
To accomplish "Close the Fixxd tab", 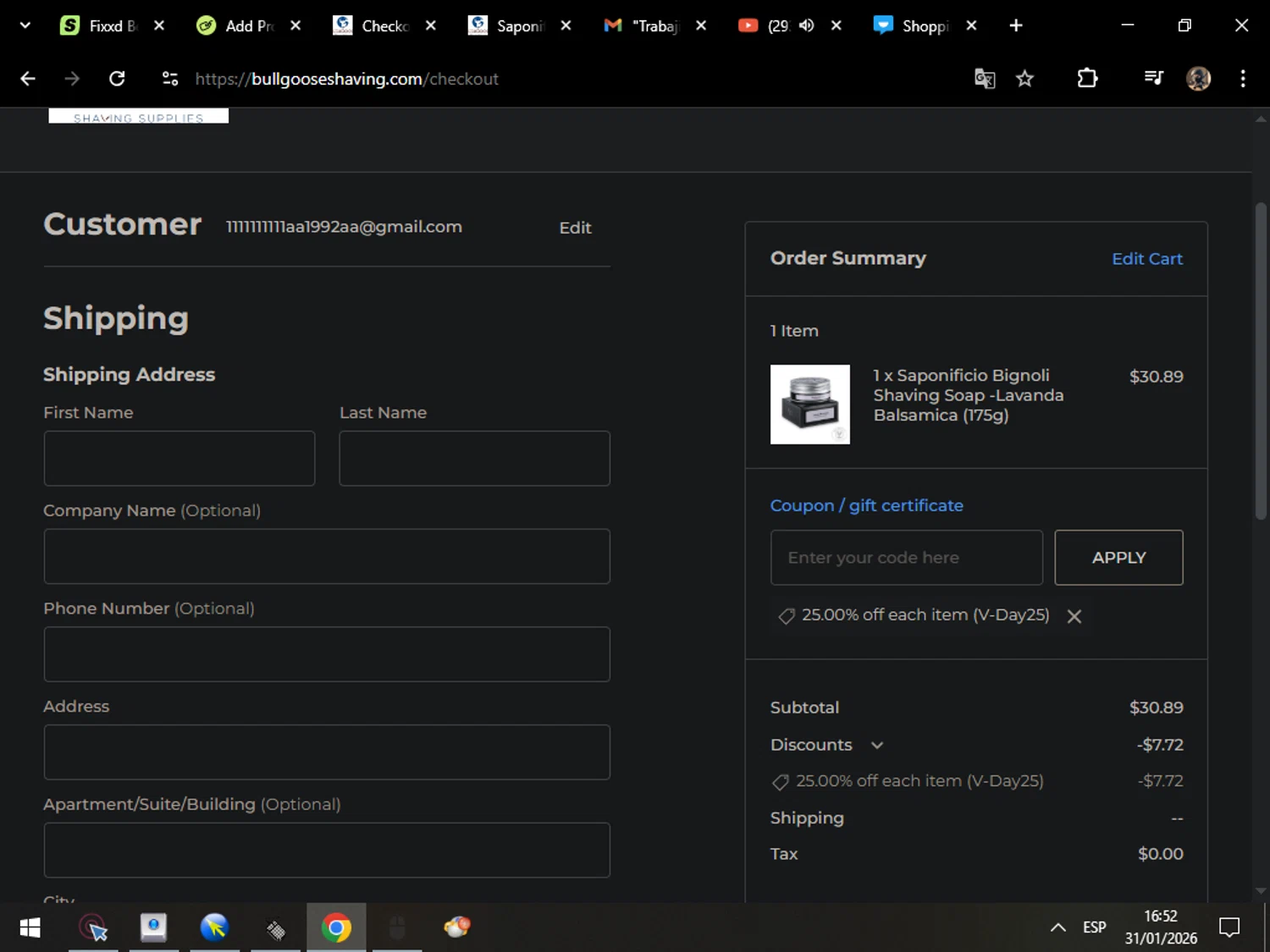I will point(159,25).
